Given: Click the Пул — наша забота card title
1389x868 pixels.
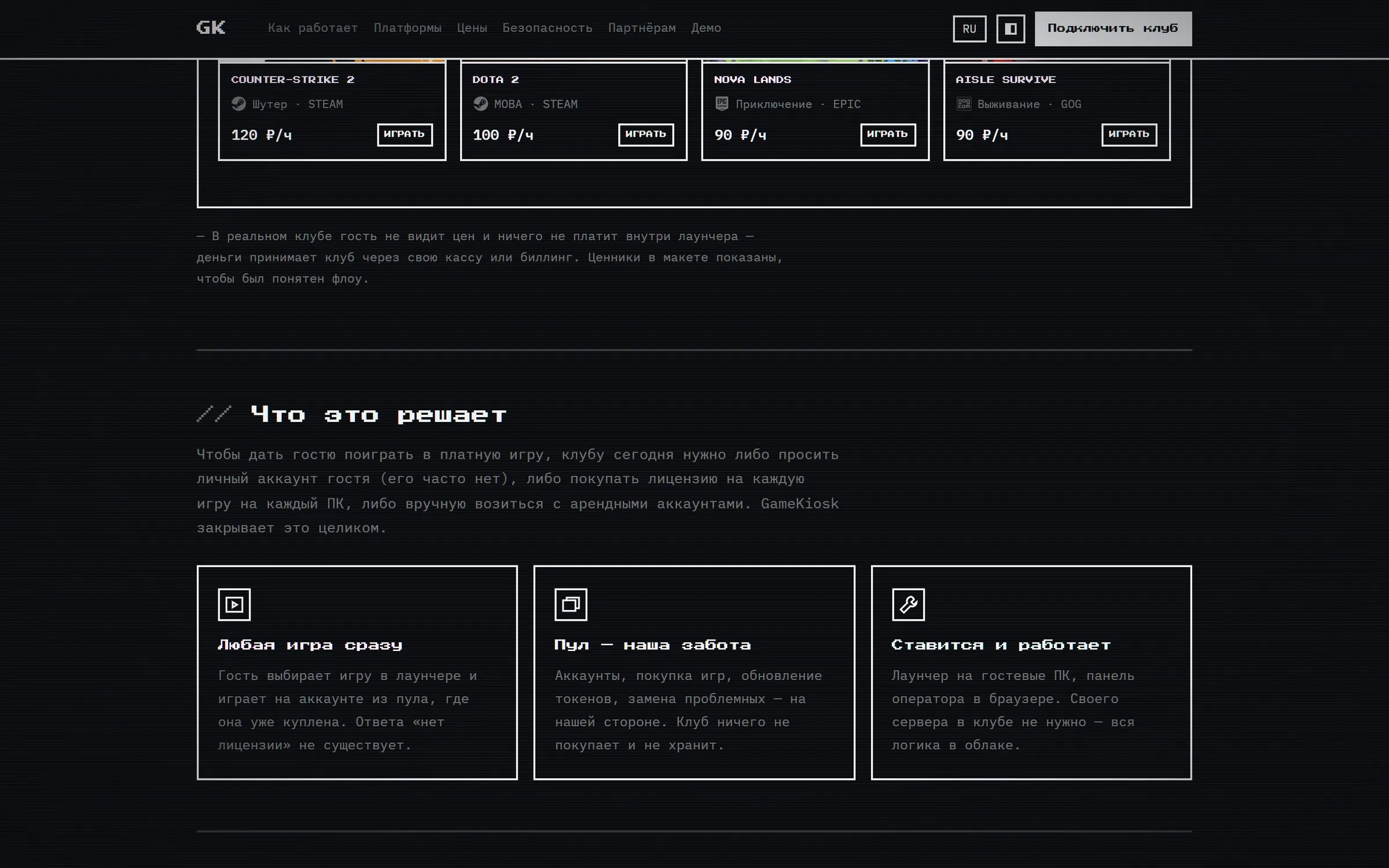Looking at the screenshot, I should (653, 645).
